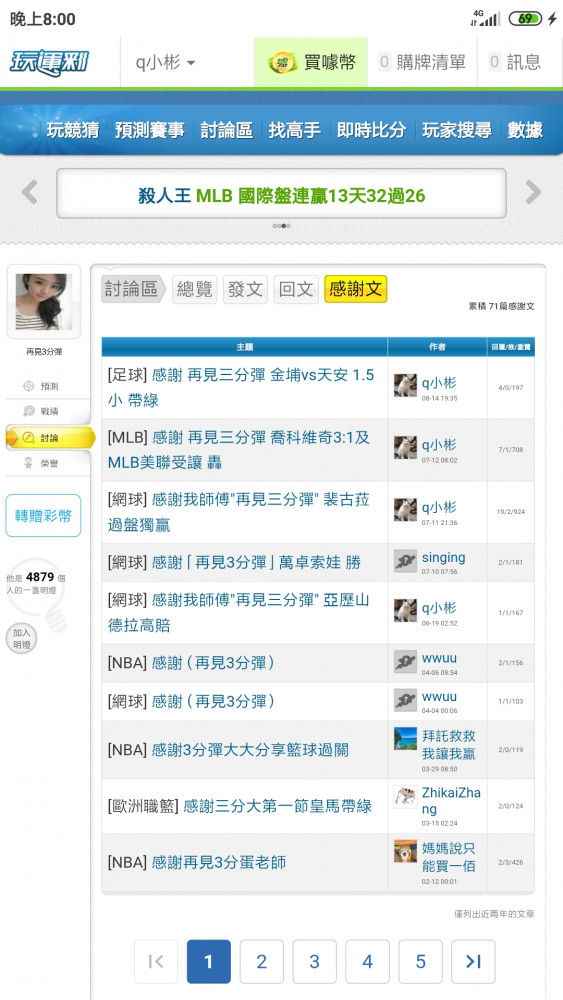563x1000 pixels.
Task: Switch to 總覽 tab
Action: pyautogui.click(x=194, y=290)
